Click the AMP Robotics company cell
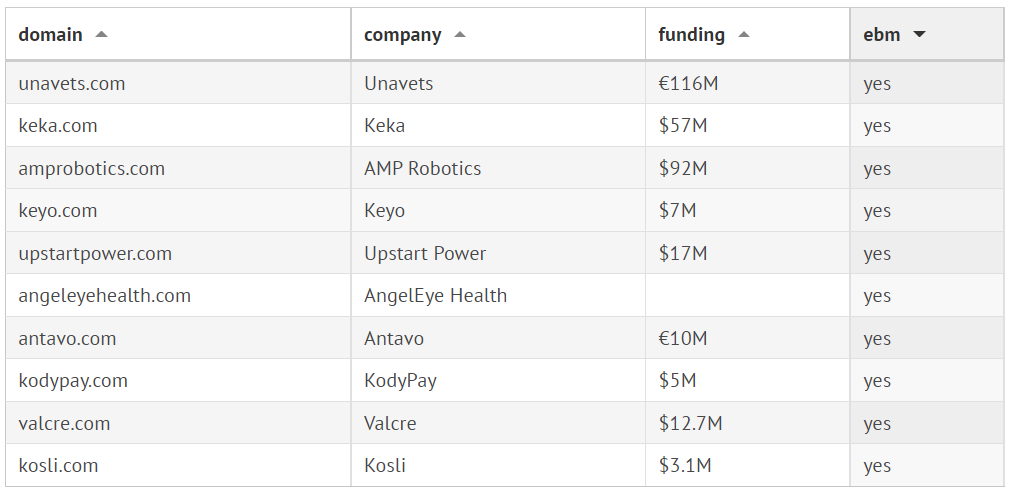Viewport: 1010px width, 492px height. (422, 169)
